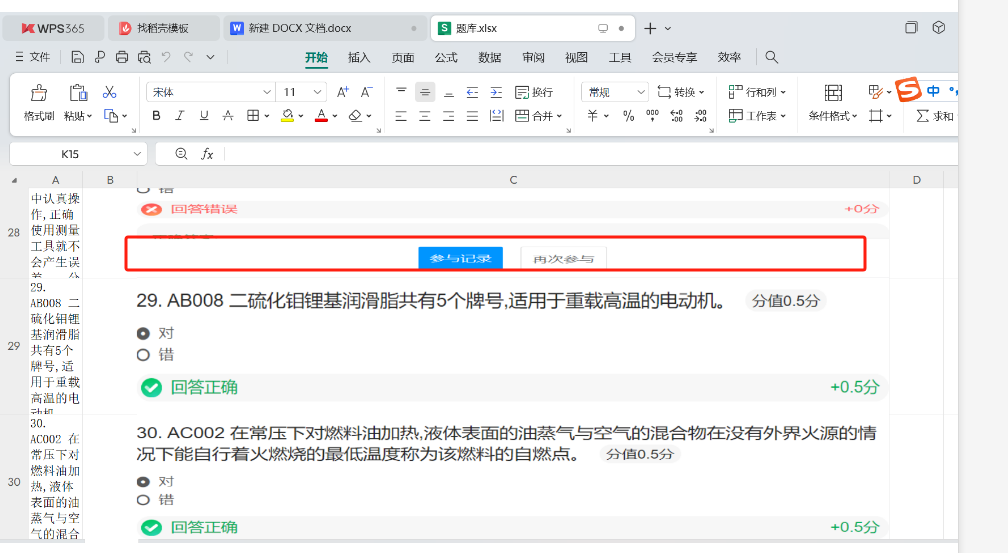Click AutoSum (求和) sigma icon
This screenshot has width=1008, height=553.
coord(934,116)
